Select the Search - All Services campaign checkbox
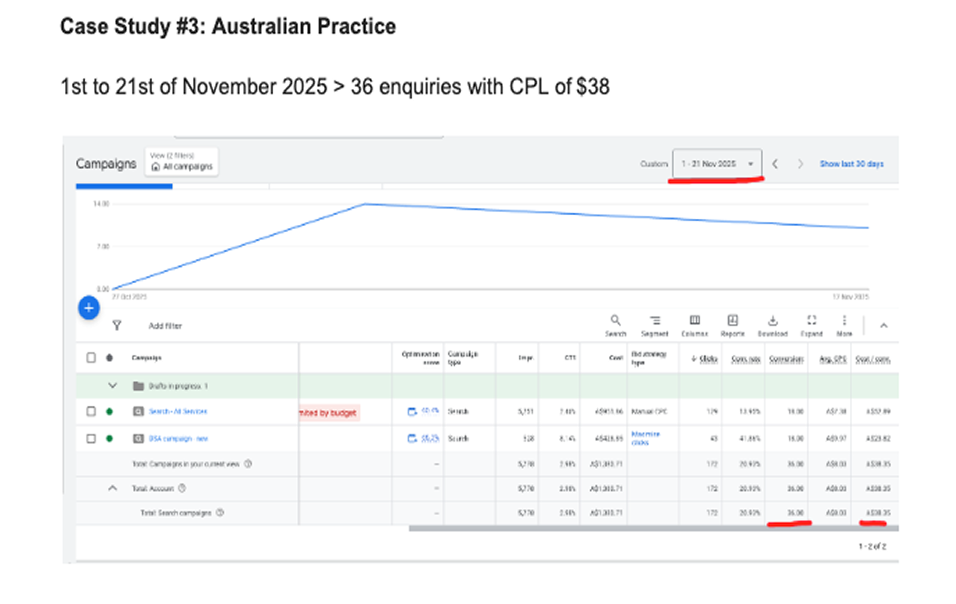 [92, 411]
